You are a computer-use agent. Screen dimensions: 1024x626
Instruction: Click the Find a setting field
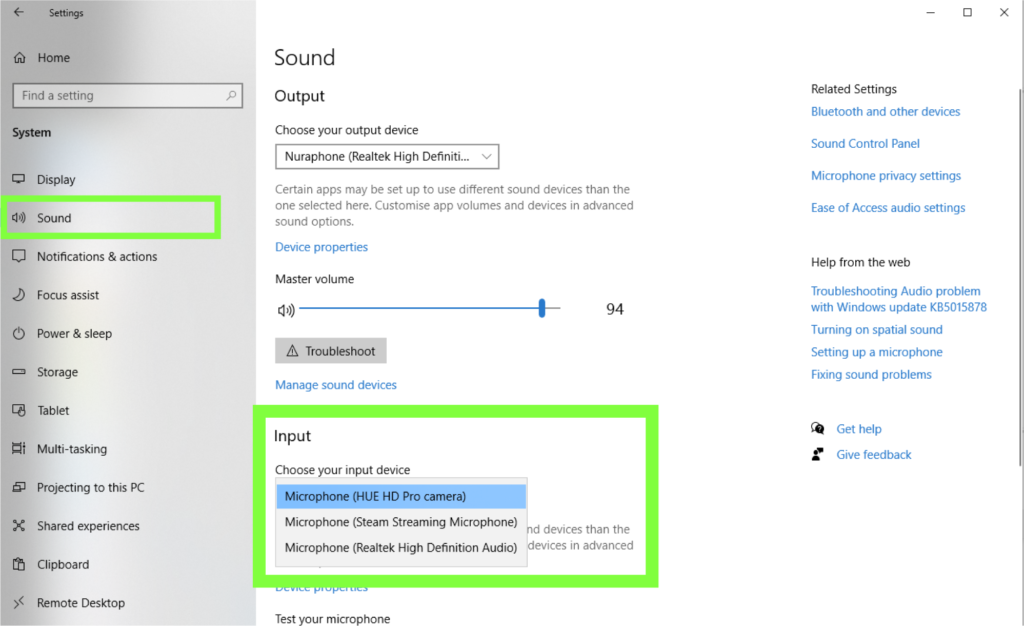pyautogui.click(x=127, y=95)
